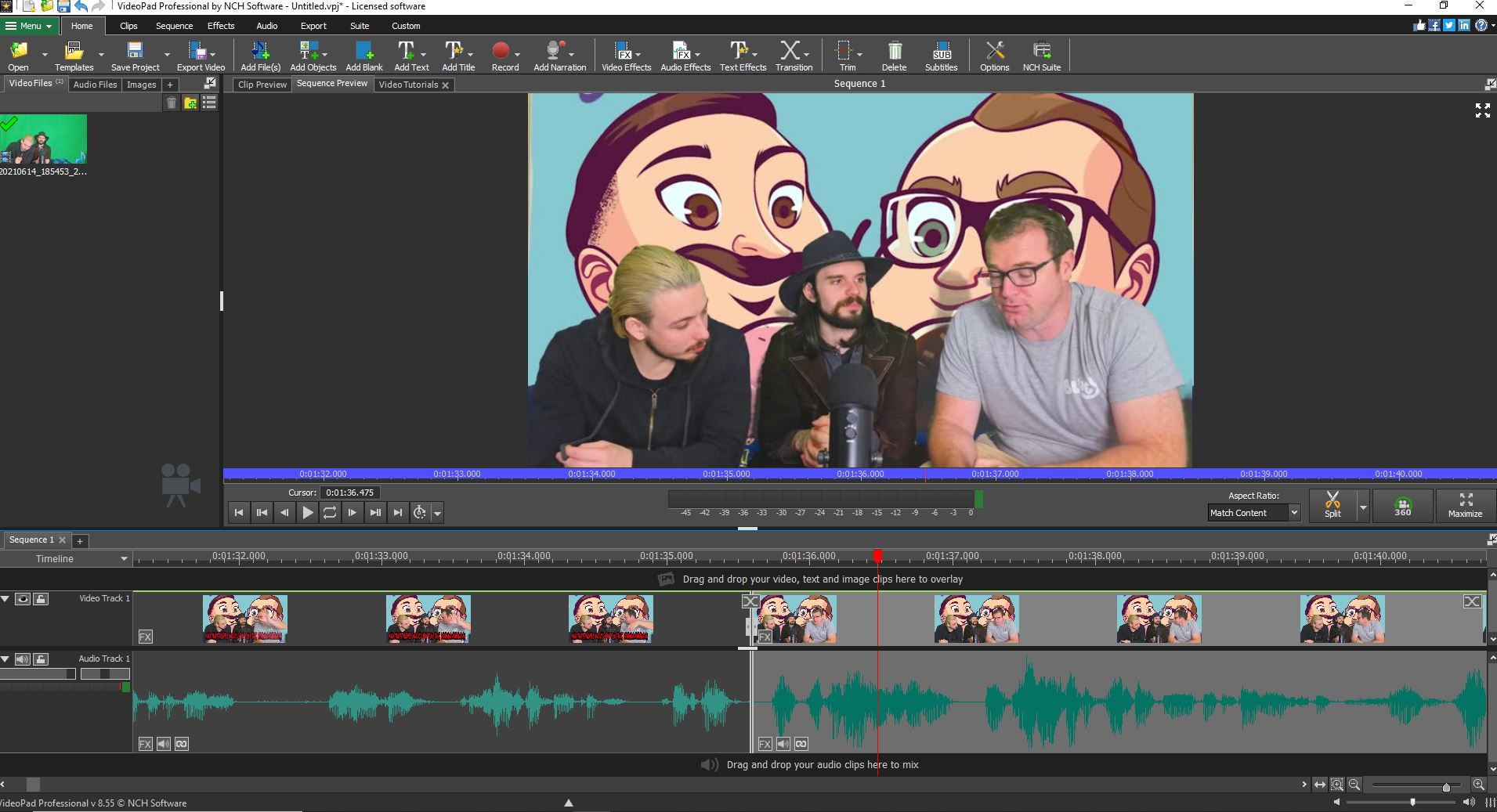Image resolution: width=1497 pixels, height=812 pixels.
Task: Expand the Open button dropdown arrow
Action: click(45, 55)
